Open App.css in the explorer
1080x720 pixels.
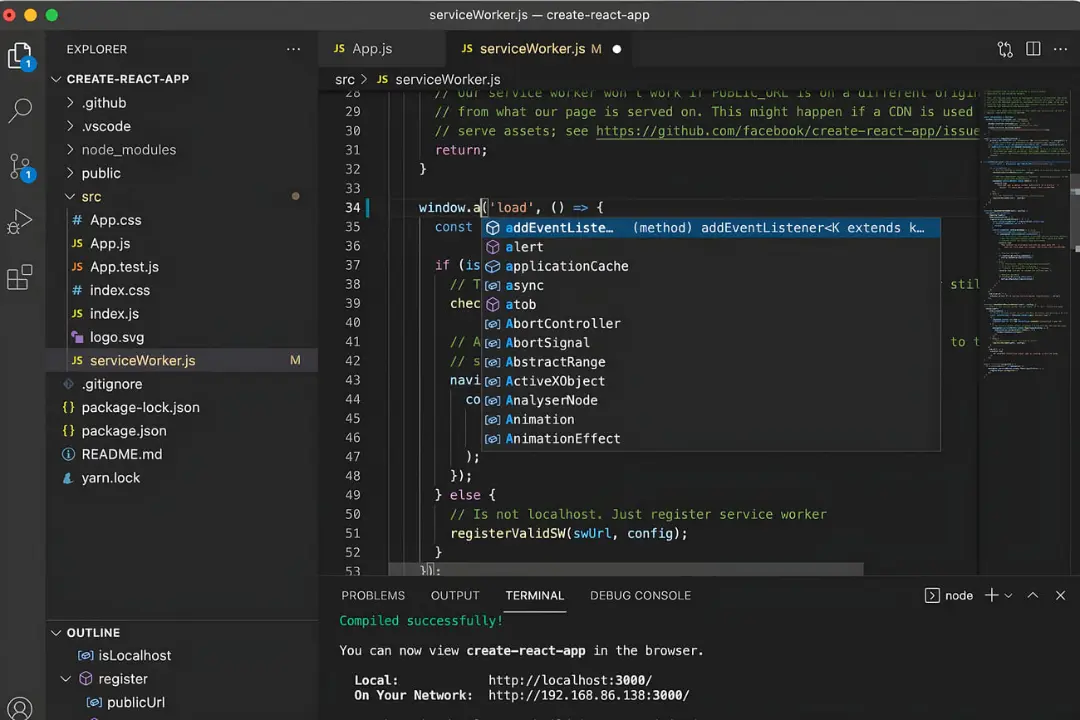tap(181, 220)
